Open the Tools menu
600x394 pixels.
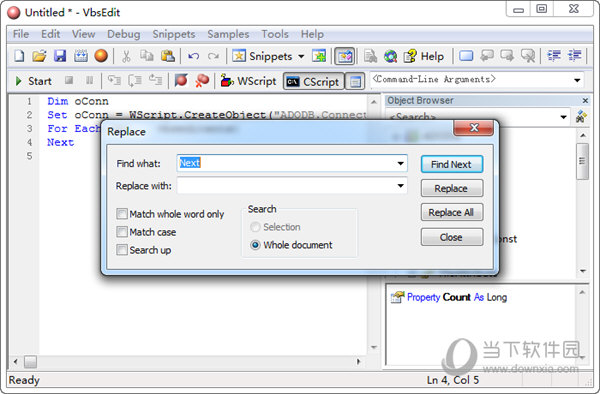pyautogui.click(x=275, y=34)
